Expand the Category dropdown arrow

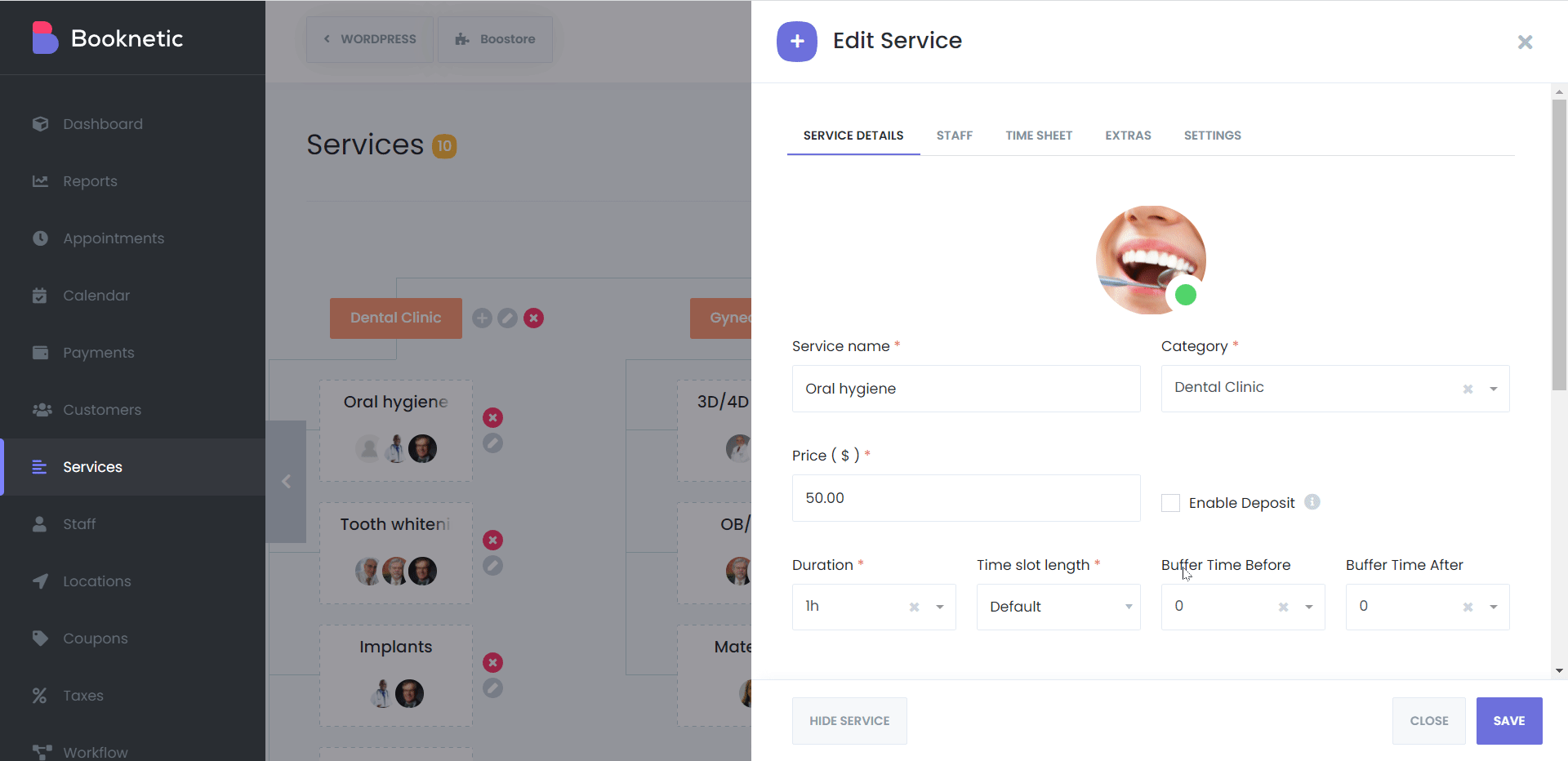click(x=1494, y=389)
